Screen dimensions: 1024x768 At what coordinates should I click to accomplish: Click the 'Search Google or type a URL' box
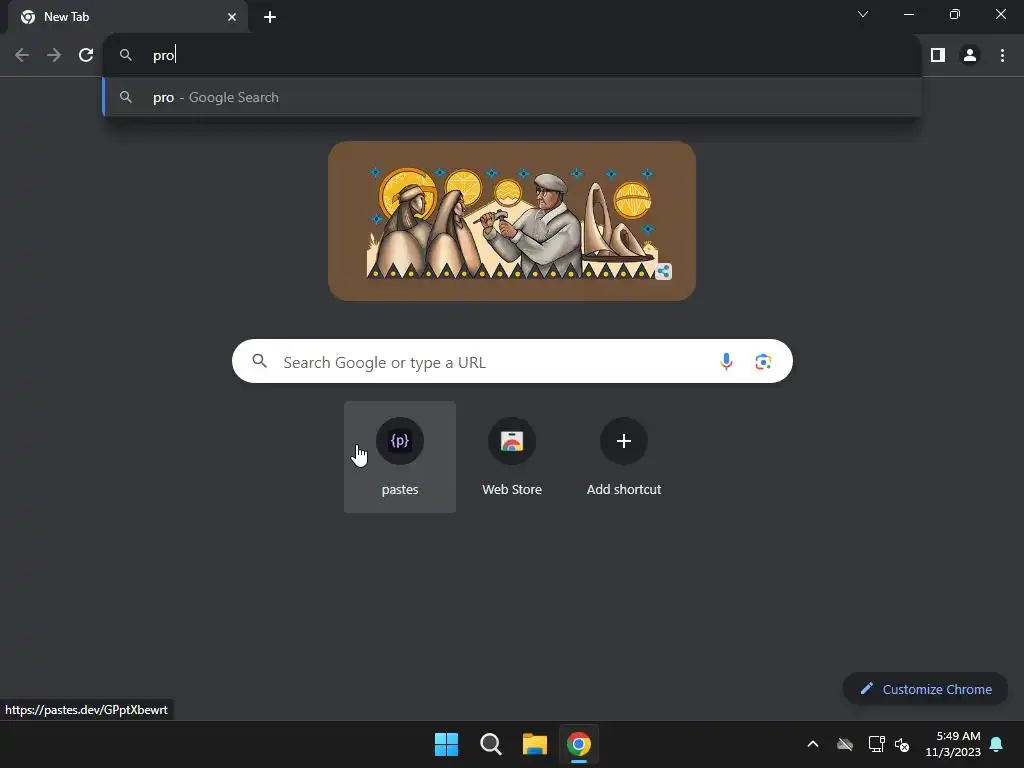(512, 361)
